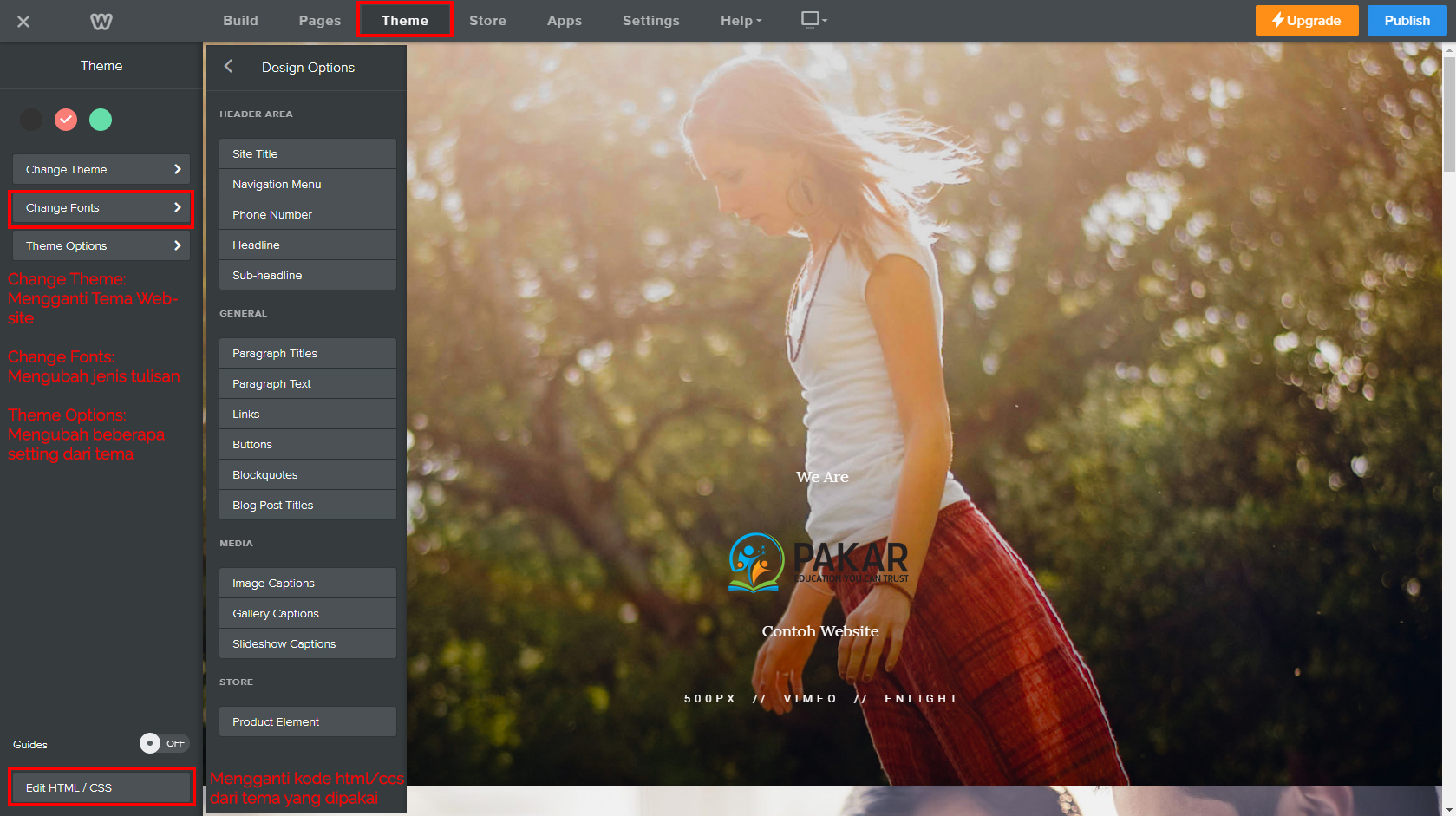Open the Pages tab
The height and width of the screenshot is (816, 1456).
(320, 21)
